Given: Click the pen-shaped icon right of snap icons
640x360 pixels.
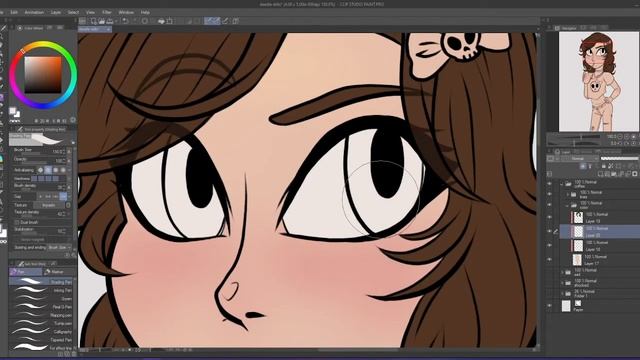Looking at the screenshot, I should click(x=225, y=21).
